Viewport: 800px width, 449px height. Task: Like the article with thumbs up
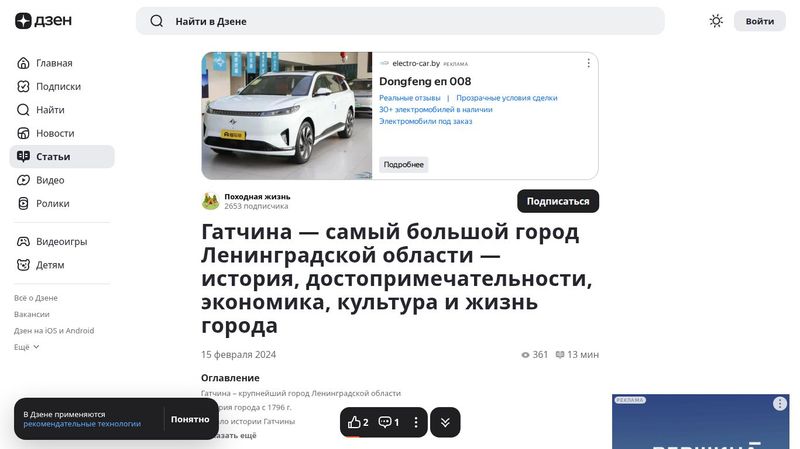[358, 423]
